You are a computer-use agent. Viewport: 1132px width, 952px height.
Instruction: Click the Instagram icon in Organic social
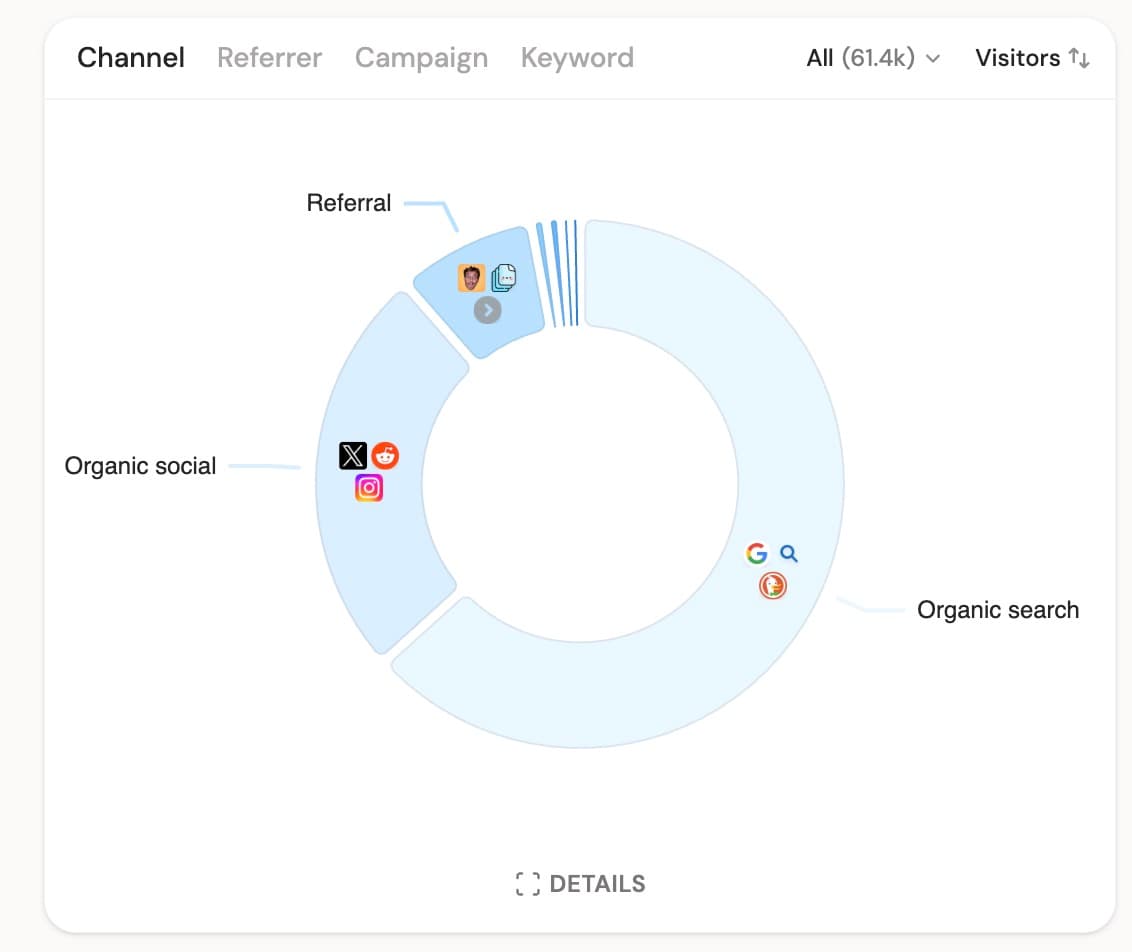(x=369, y=488)
